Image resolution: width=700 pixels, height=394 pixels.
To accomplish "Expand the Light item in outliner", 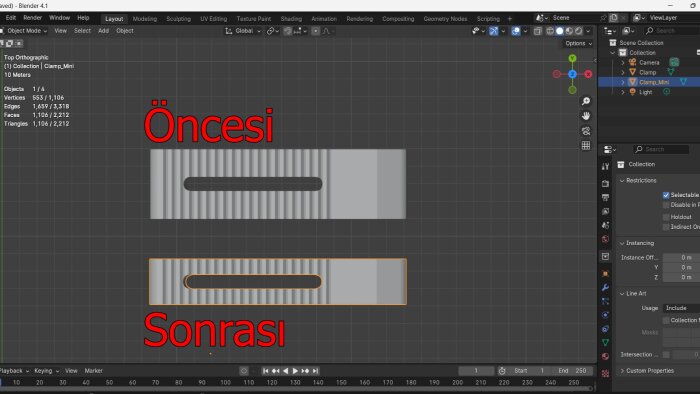I will 623,92.
